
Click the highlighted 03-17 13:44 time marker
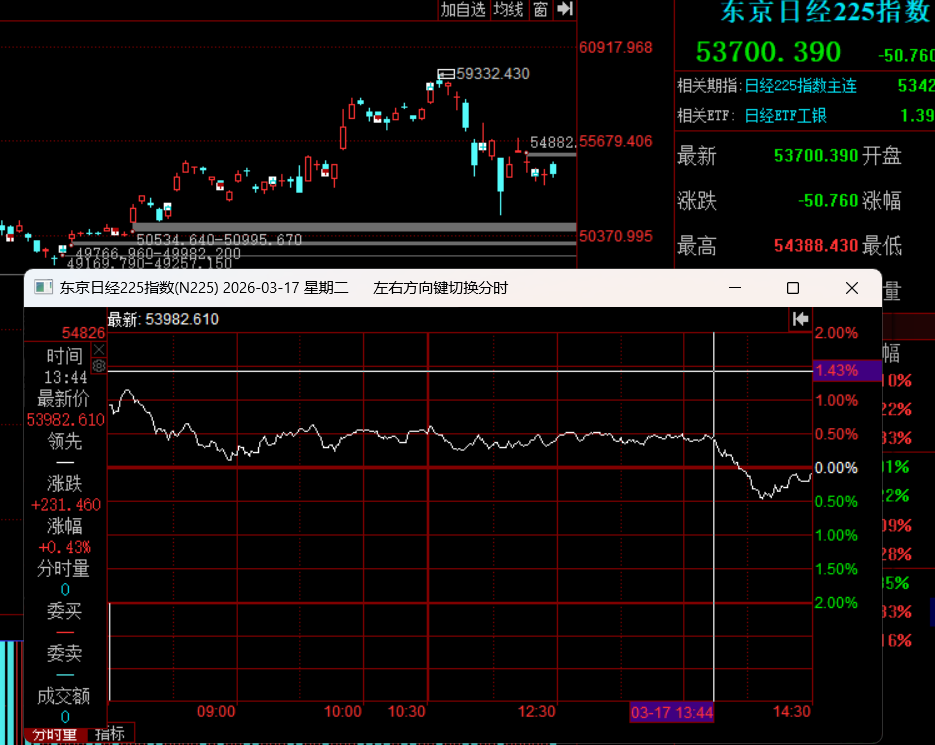[x=671, y=712]
